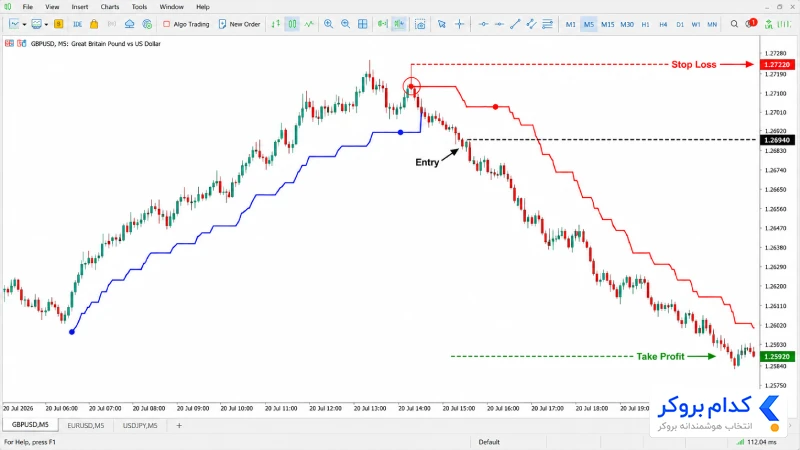Viewport: 800px width, 450px height.
Task: Switch timeframe to M1
Action: 570,24
